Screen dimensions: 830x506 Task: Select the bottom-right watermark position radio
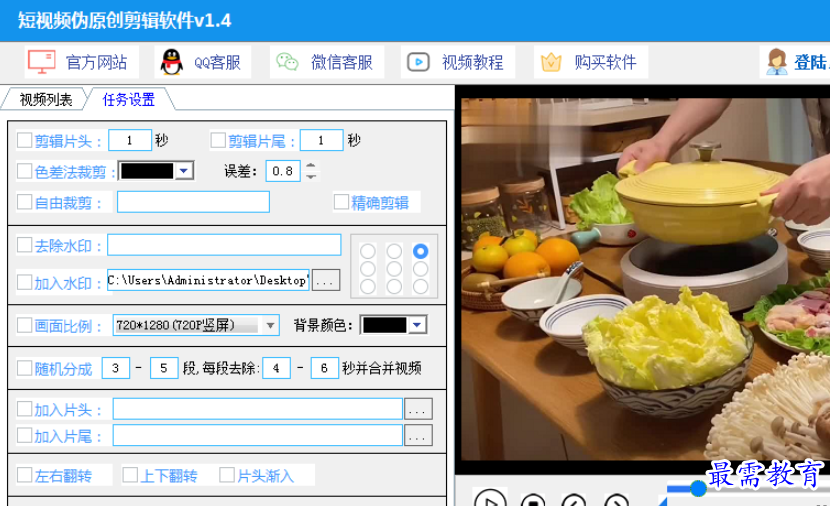[x=421, y=286]
